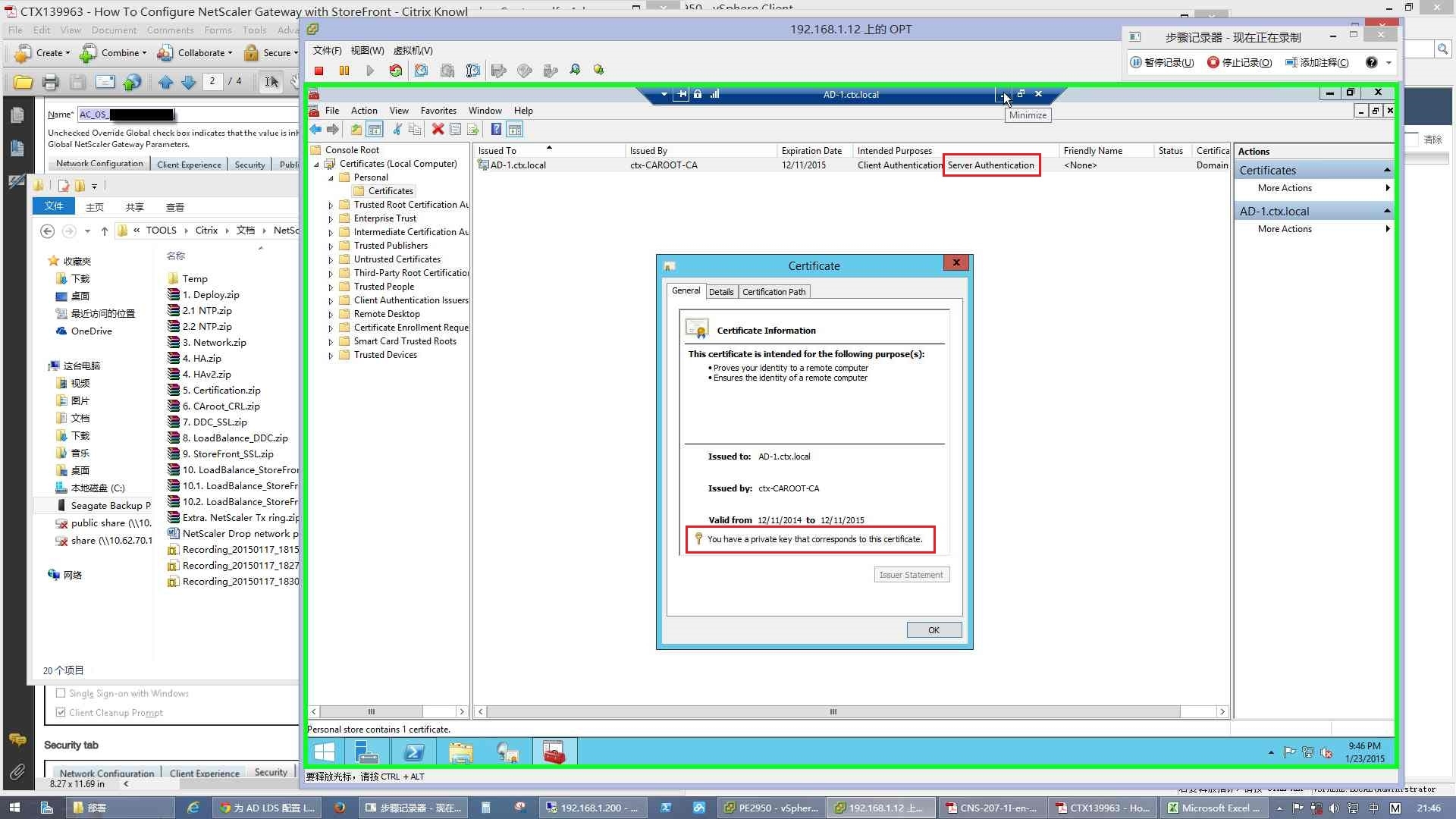The image size is (1456, 819).
Task: Toggle Client Cleanup Prompt checkbox
Action: coord(61,712)
